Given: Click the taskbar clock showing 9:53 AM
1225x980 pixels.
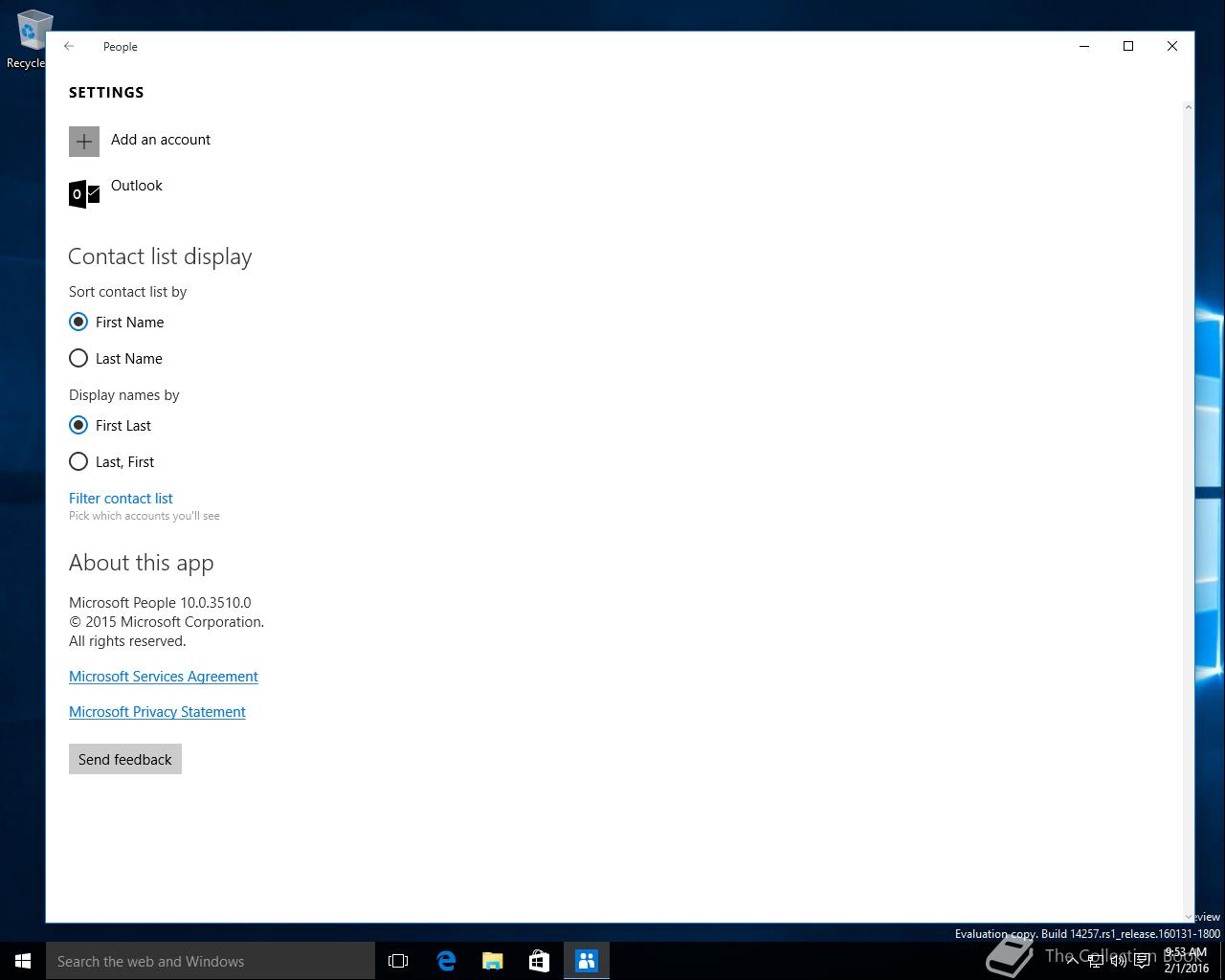Looking at the screenshot, I should click(x=1186, y=961).
